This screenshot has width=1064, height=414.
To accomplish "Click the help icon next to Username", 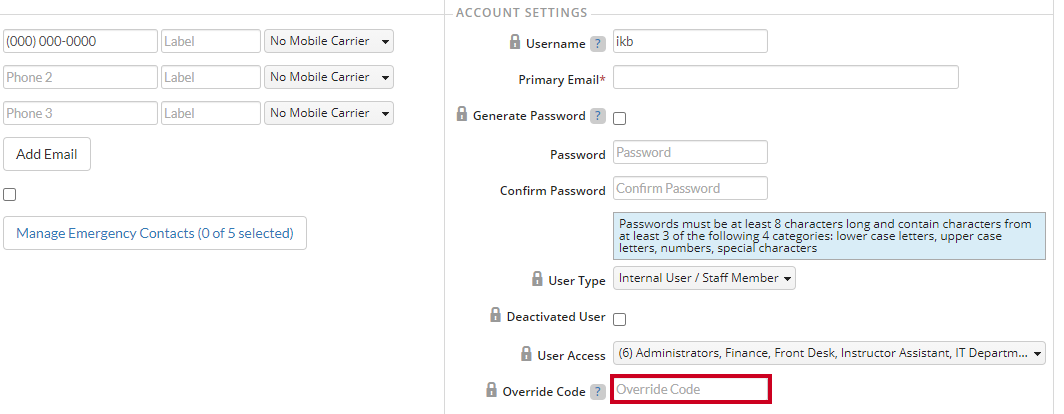I will [x=597, y=44].
